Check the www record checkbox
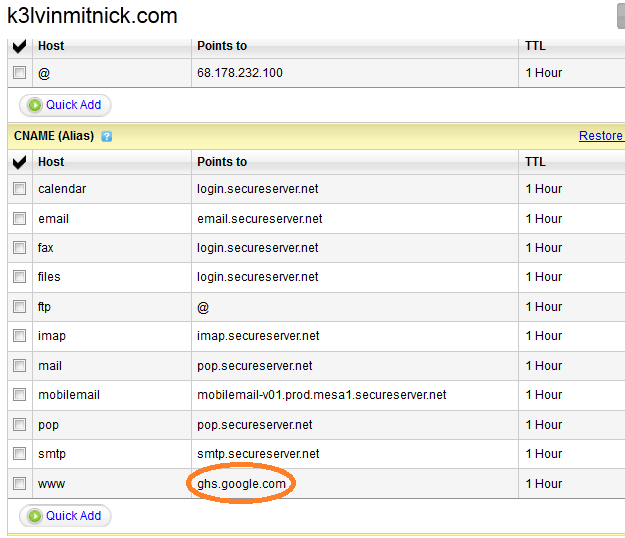 click(19, 483)
